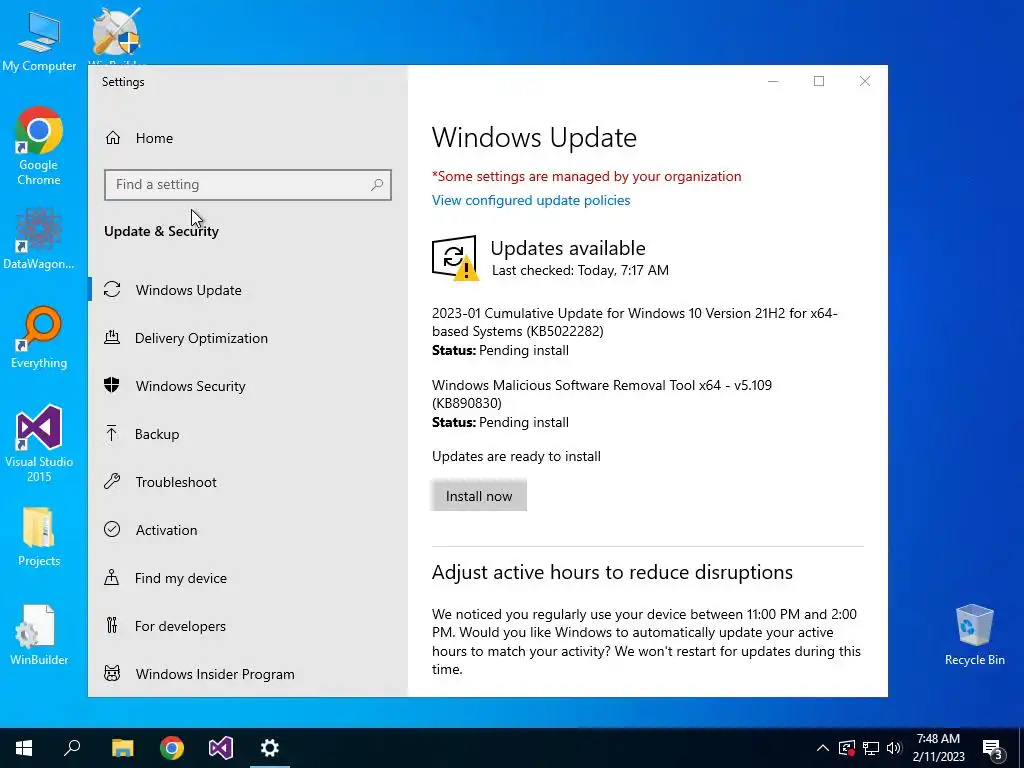Screen dimensions: 1024x768
Task: Click the Update & Security heading
Action: 161,231
